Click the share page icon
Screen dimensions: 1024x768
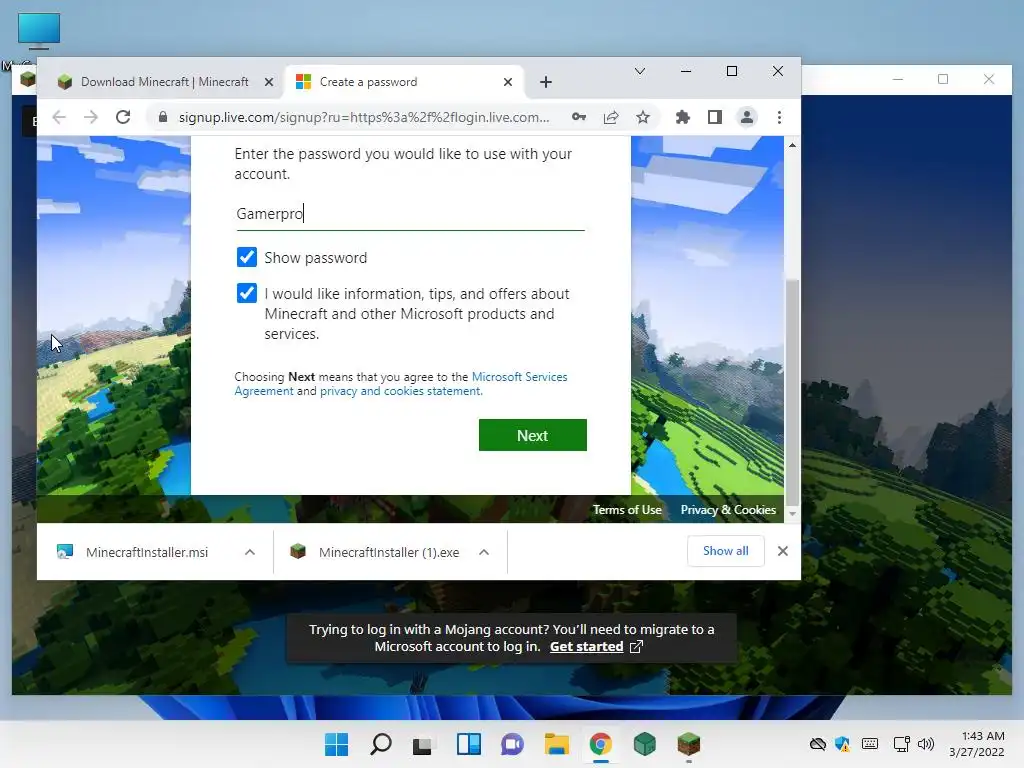[611, 118]
